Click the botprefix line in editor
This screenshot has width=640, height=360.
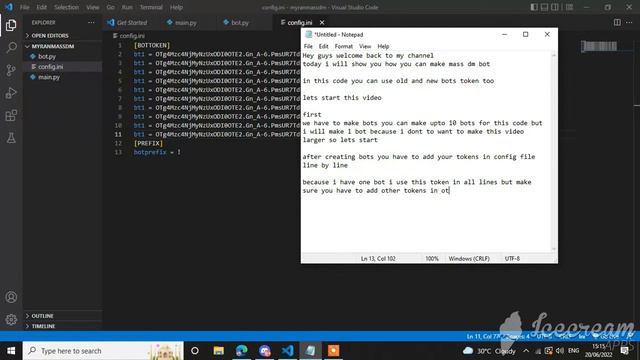pyautogui.click(x=157, y=152)
